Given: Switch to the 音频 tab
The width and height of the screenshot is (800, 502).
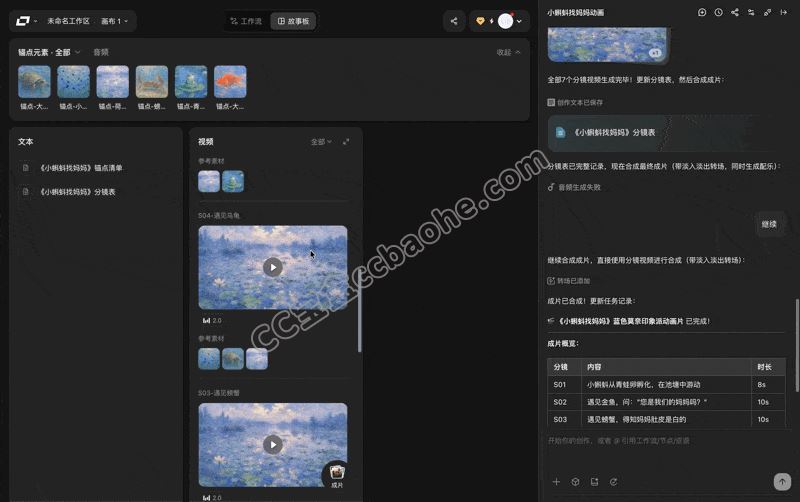Looking at the screenshot, I should click(x=101, y=52).
